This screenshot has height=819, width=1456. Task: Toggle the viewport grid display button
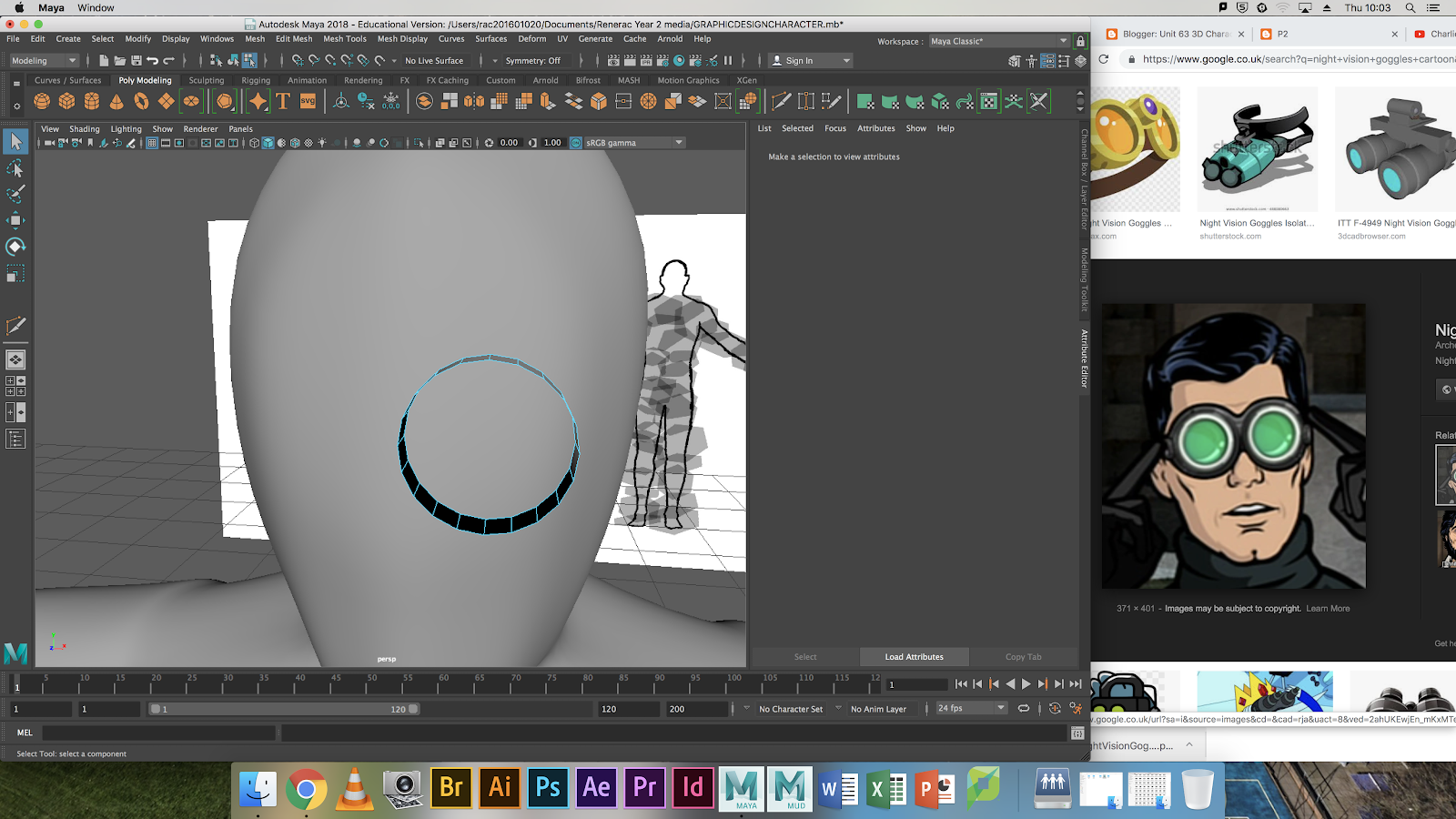pyautogui.click(x=152, y=143)
